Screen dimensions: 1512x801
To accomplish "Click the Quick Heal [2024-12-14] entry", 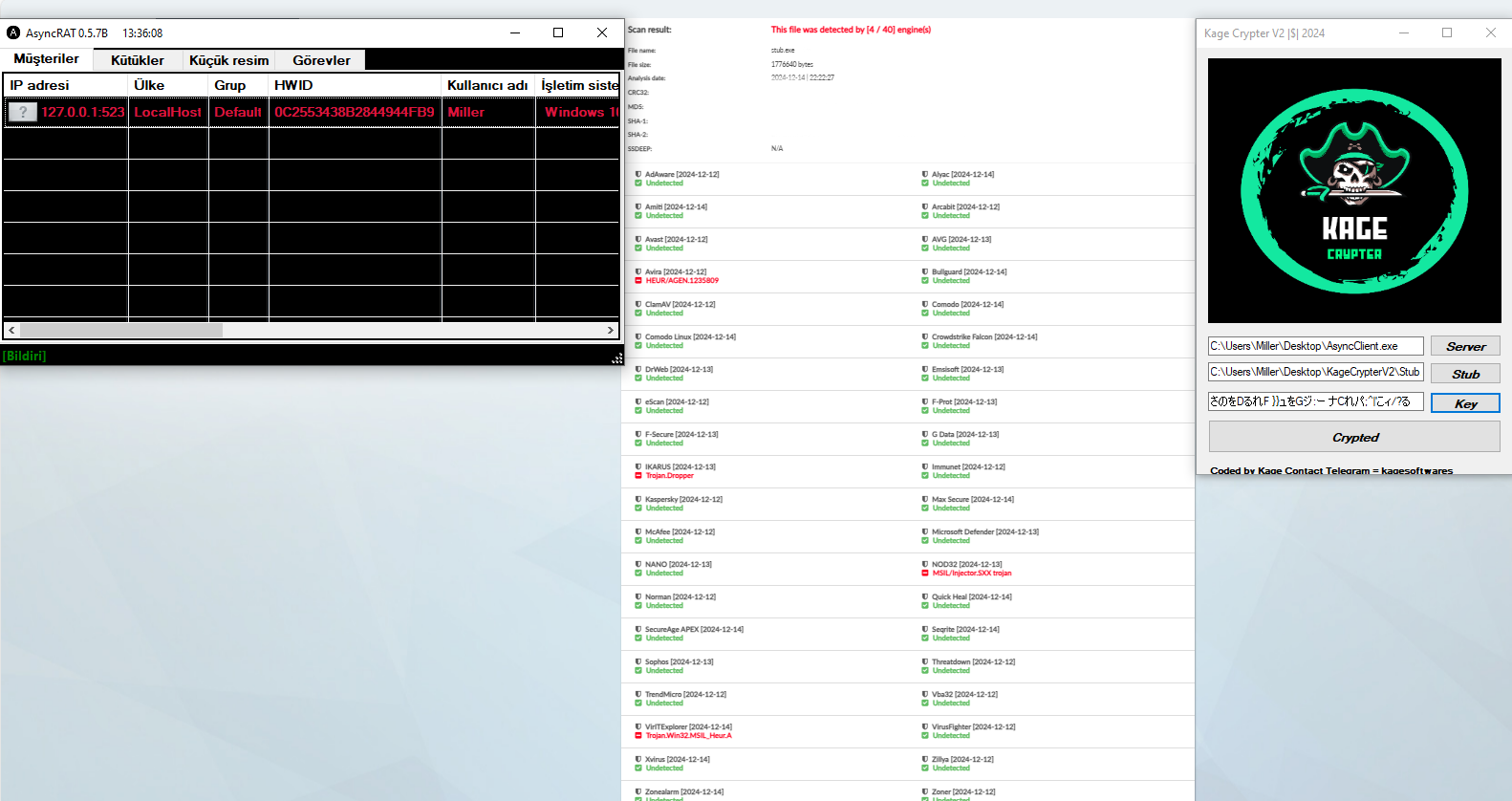I will click(972, 596).
